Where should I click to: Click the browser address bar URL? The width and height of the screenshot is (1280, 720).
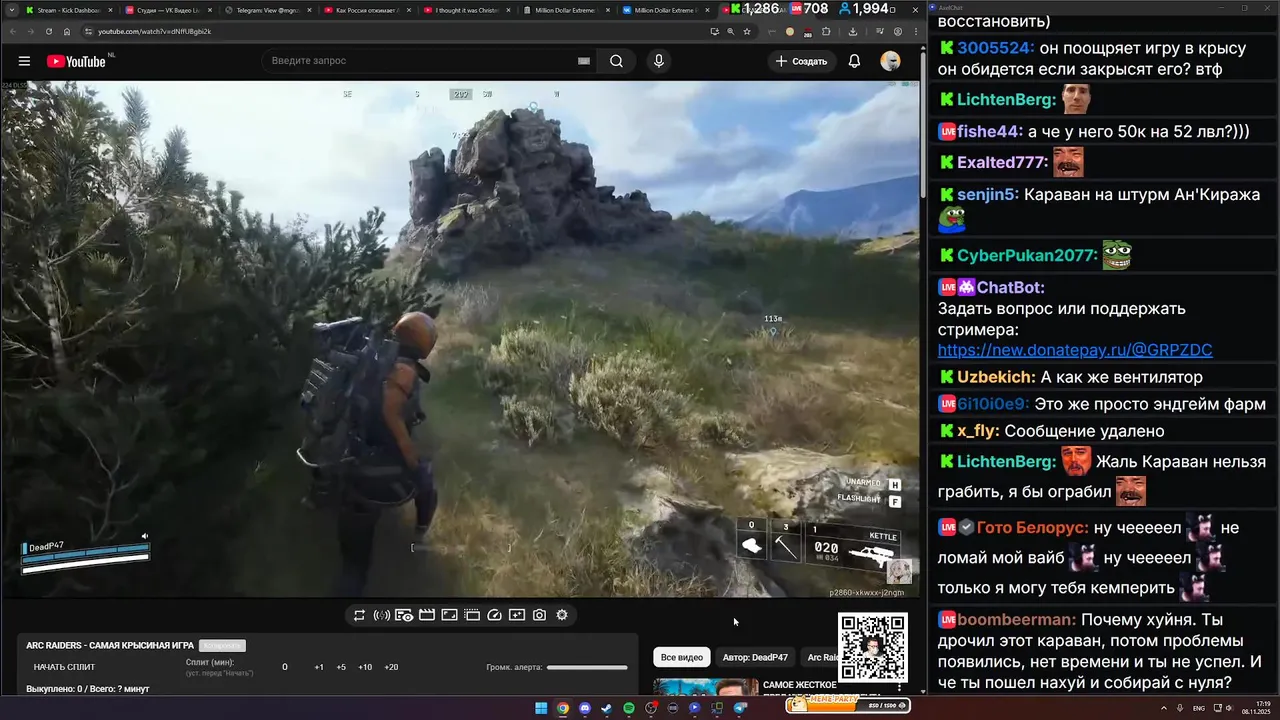(x=155, y=31)
